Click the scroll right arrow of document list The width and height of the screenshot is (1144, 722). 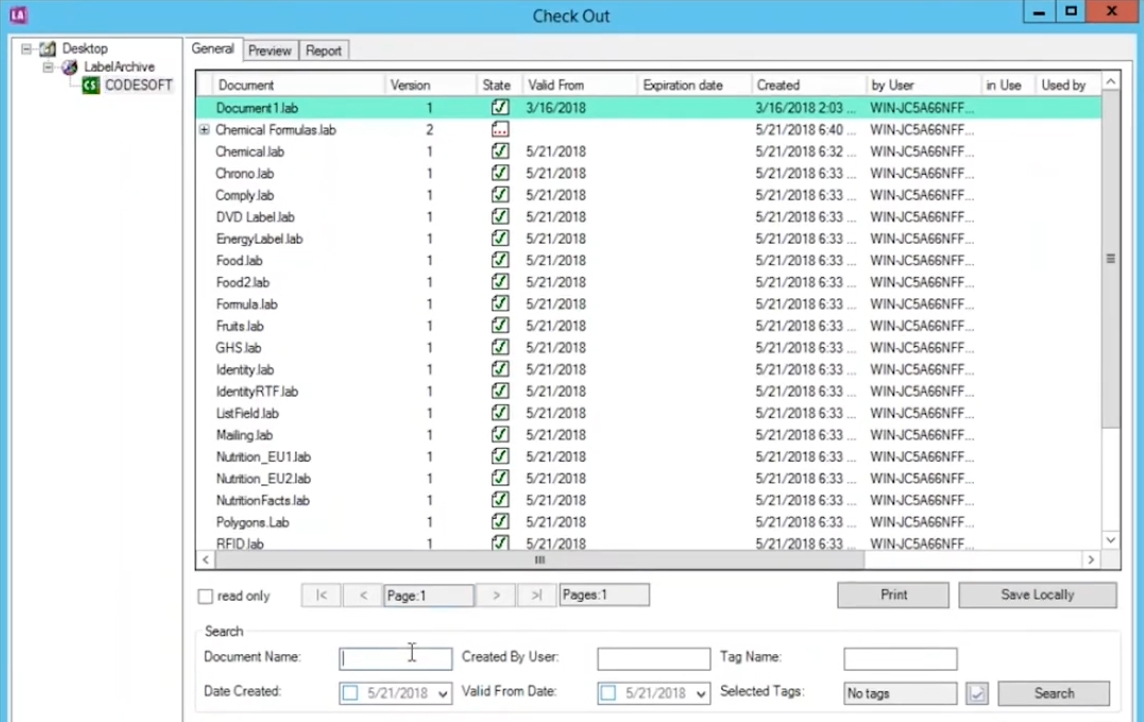tap(1091, 560)
